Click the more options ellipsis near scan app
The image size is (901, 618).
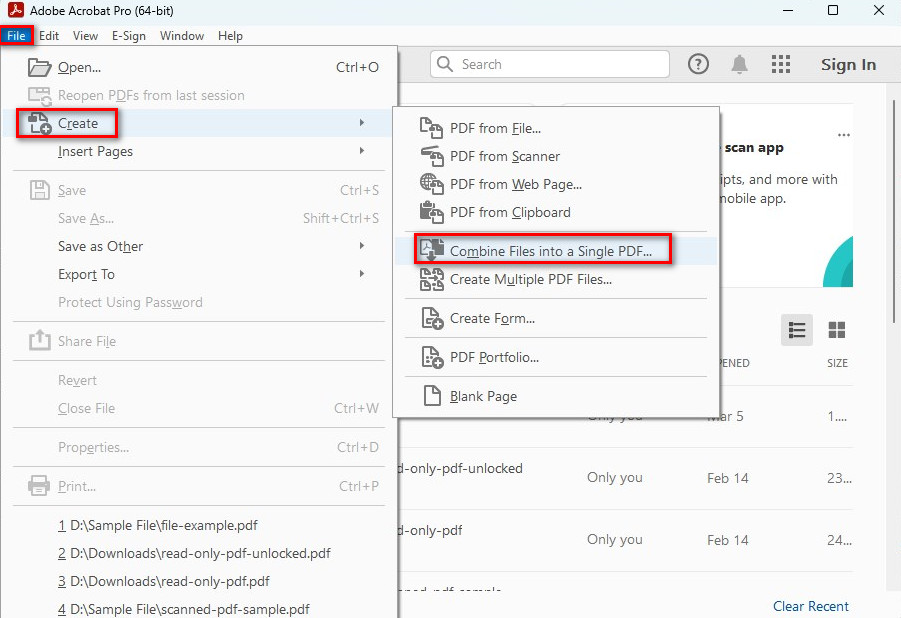coord(843,133)
